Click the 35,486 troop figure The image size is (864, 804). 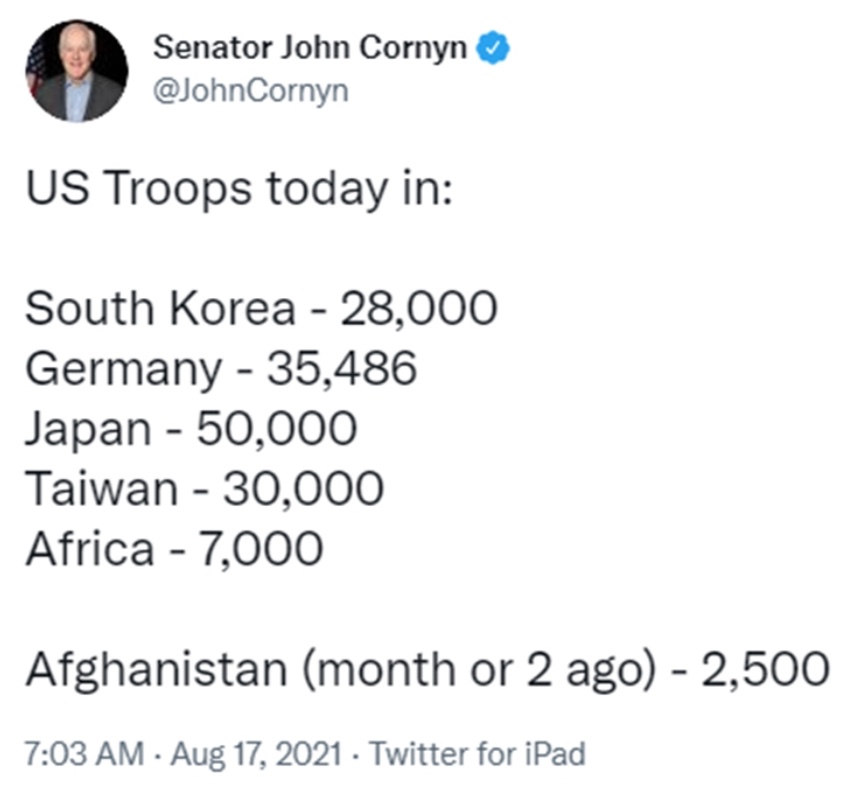click(x=342, y=368)
